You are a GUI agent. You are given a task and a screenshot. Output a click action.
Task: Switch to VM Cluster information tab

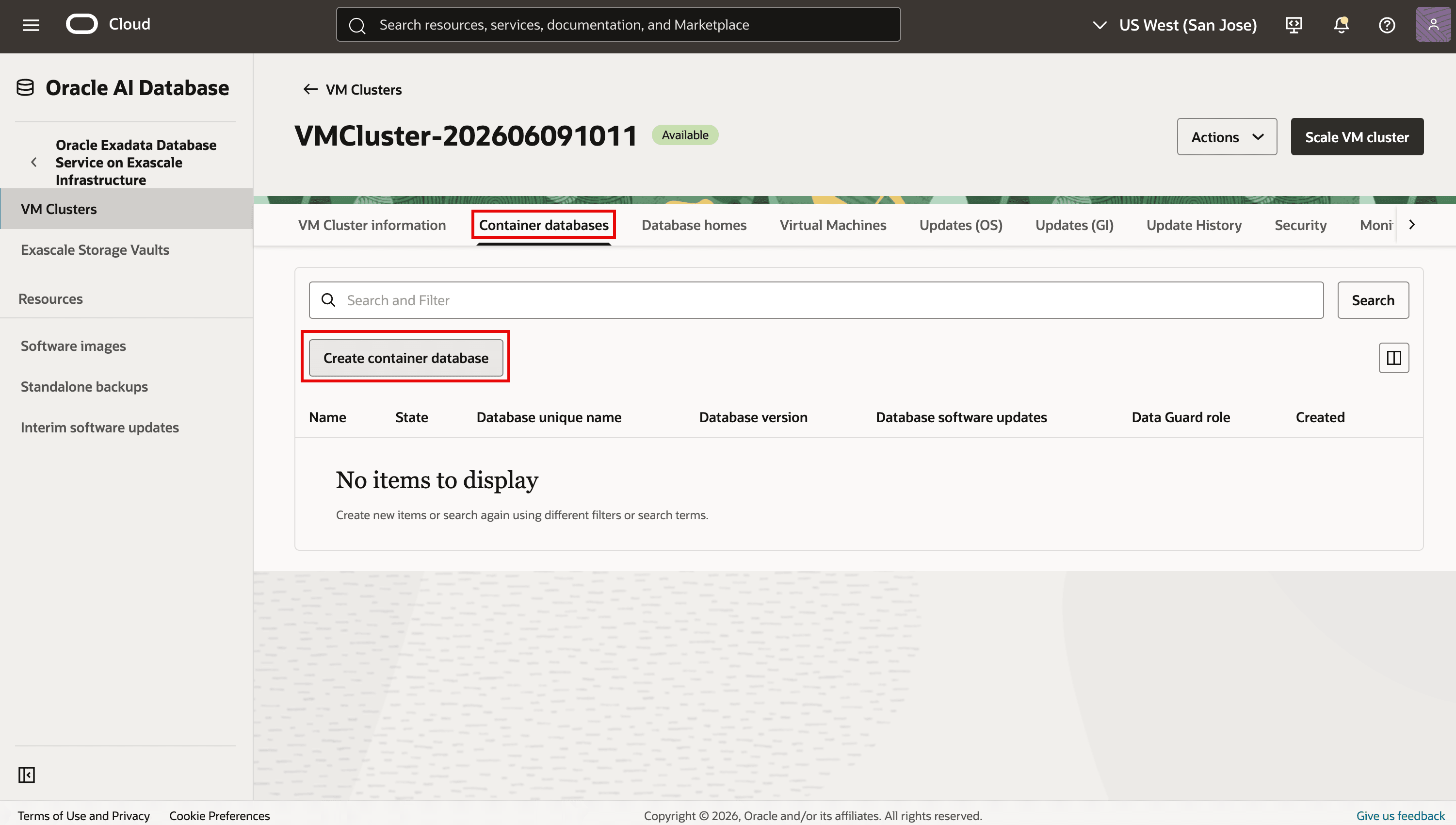(x=372, y=225)
